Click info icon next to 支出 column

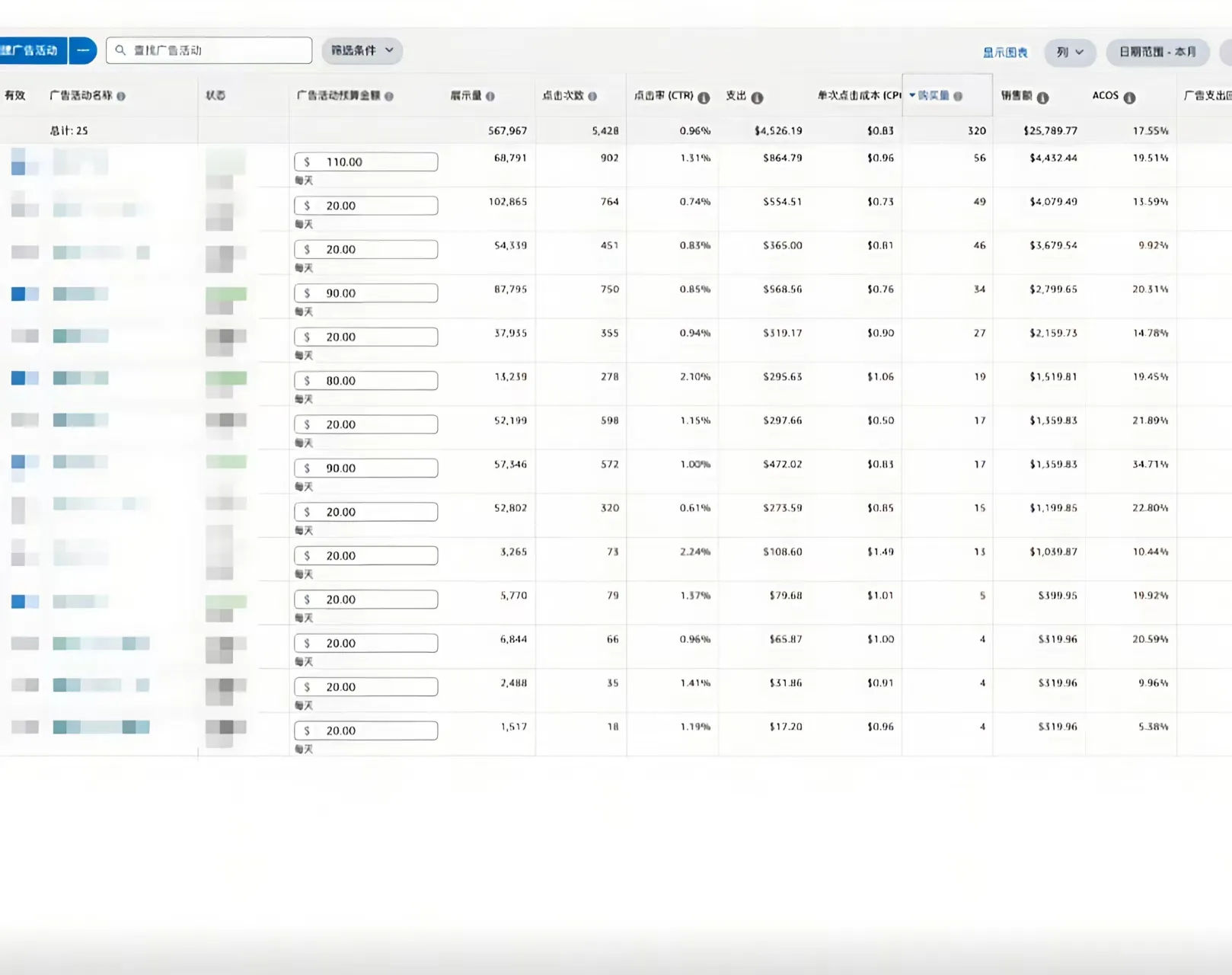click(757, 97)
